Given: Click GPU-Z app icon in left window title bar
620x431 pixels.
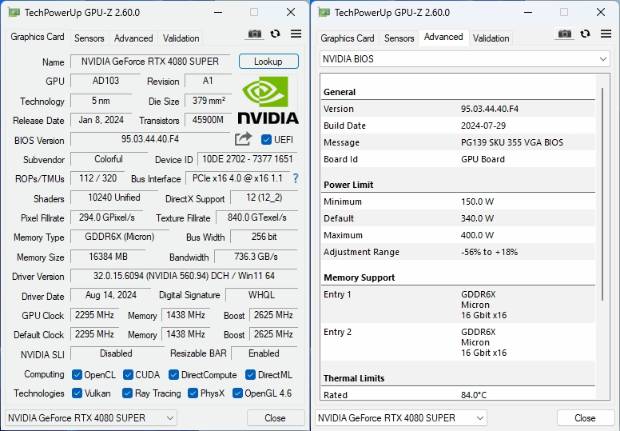Looking at the screenshot, I should (x=14, y=13).
